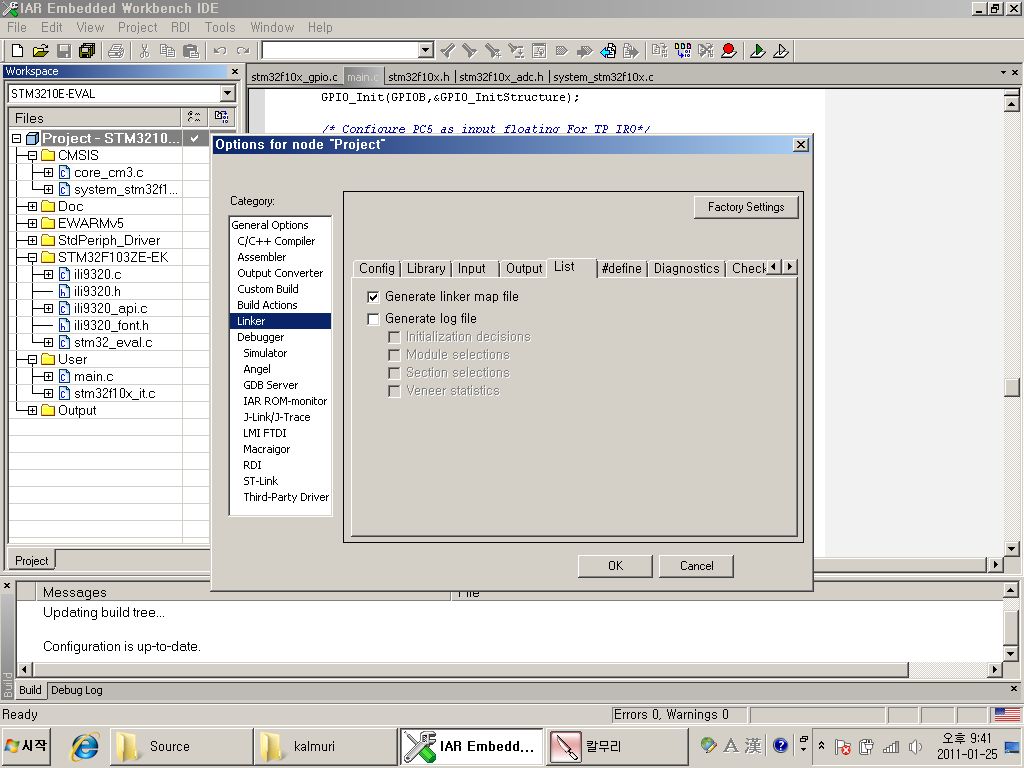Click the Hanja input tray icon
The width and height of the screenshot is (1024, 768).
(x=753, y=745)
